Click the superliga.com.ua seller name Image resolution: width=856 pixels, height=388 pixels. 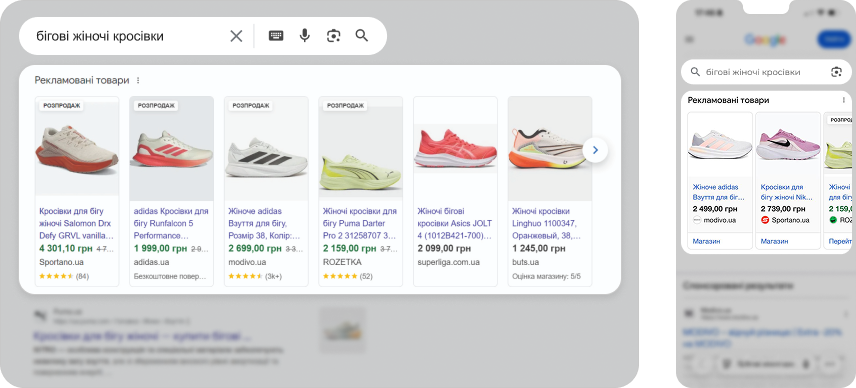coord(448,262)
